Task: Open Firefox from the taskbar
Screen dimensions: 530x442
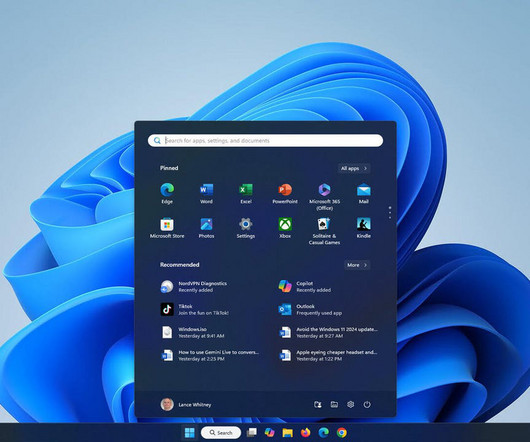Action: click(x=306, y=433)
